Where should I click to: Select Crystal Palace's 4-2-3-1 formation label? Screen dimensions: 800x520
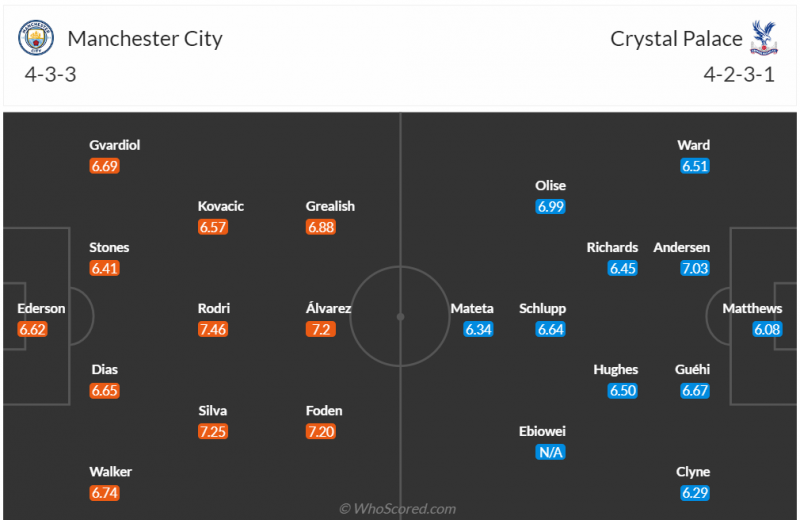pyautogui.click(x=737, y=75)
